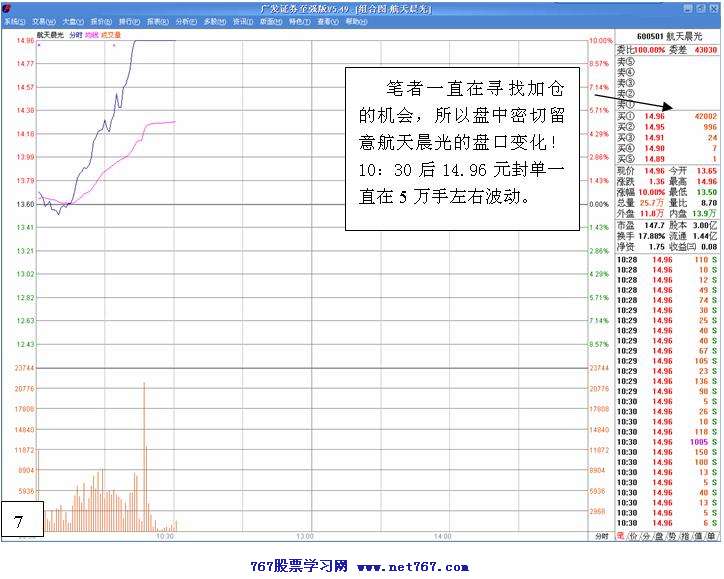Image resolution: width=724 pixels, height=579 pixels.
Task: Switch to the 指 tab
Action: 685,537
